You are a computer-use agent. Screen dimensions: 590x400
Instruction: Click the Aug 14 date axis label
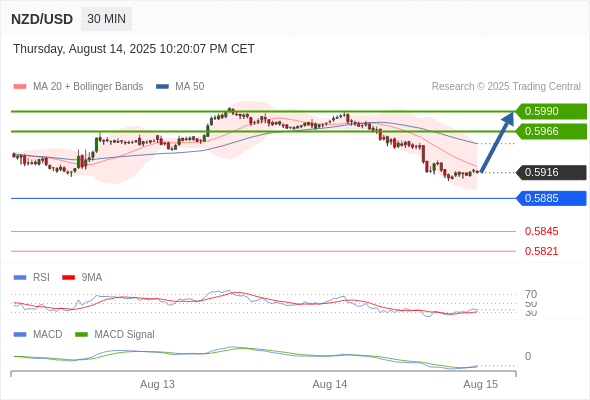330,385
